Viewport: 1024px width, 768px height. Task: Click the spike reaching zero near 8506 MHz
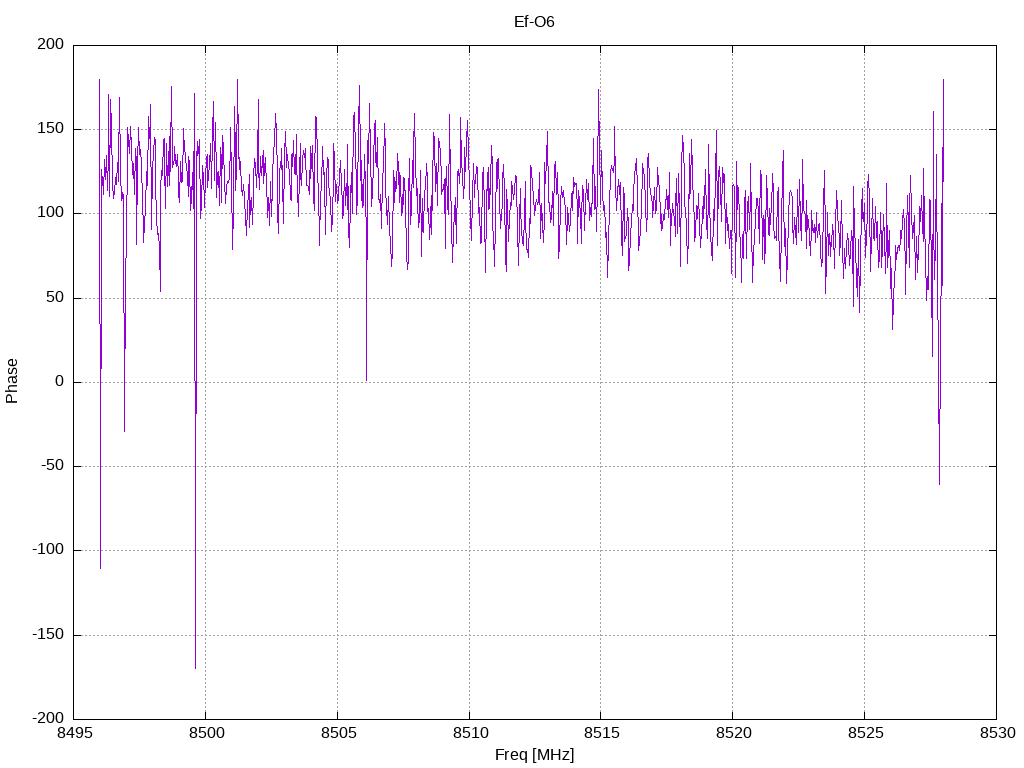tap(366, 380)
